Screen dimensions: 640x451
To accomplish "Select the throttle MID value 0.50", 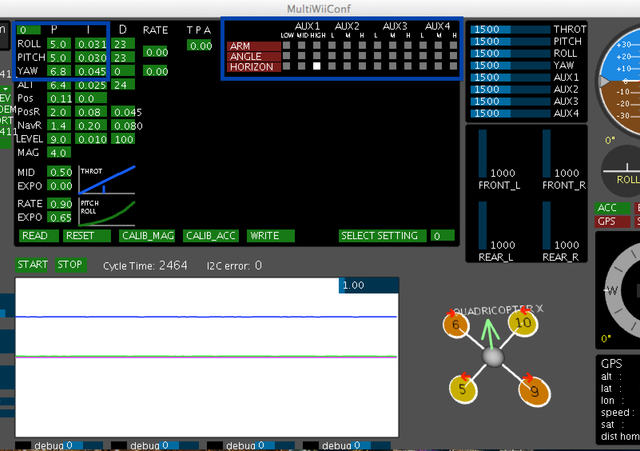I will [59, 172].
